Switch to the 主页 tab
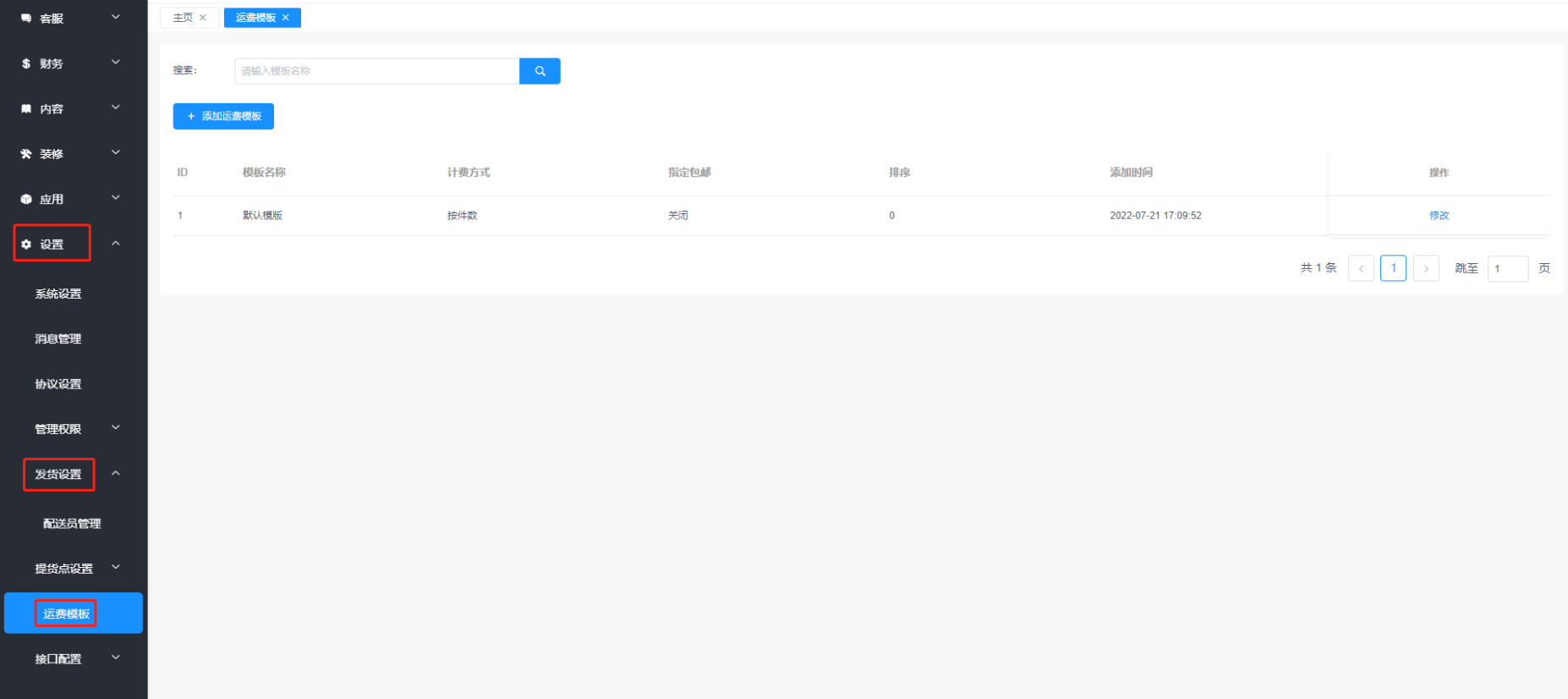 tap(183, 18)
